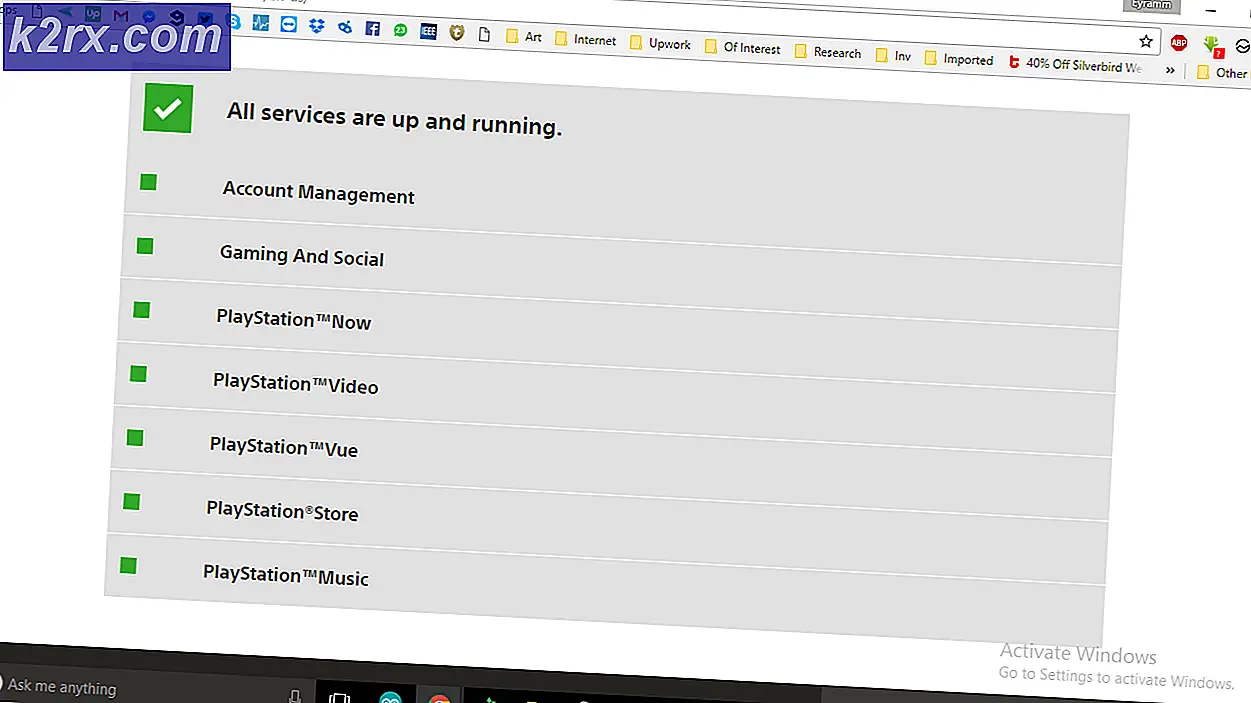Screen dimensions: 1251x703
Task: Click the green status square for PlayStation Video
Action: click(x=138, y=374)
